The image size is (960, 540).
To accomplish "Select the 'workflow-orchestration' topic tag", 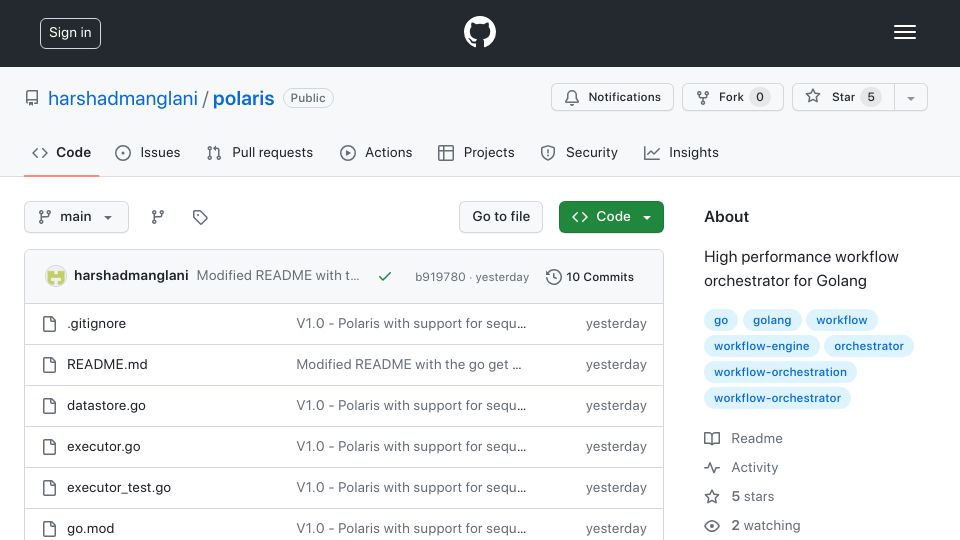I will [780, 372].
